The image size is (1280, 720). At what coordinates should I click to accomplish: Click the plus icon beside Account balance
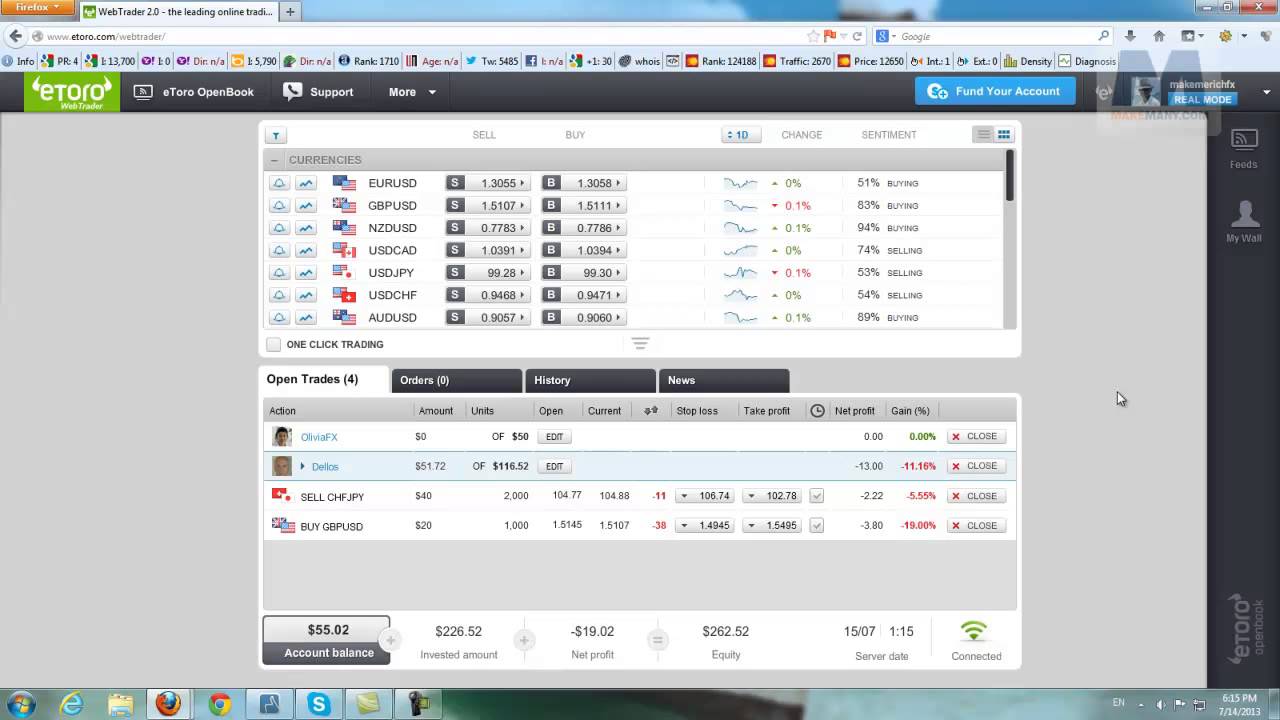click(x=391, y=640)
